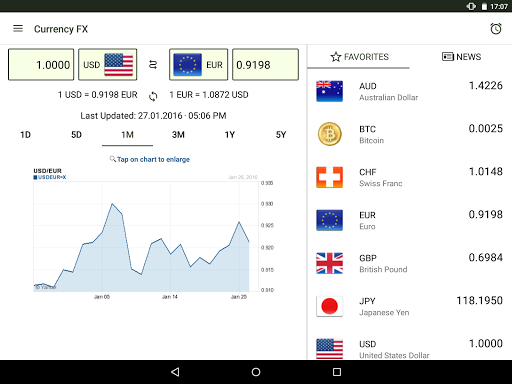Select the 3M chart period

178,135
